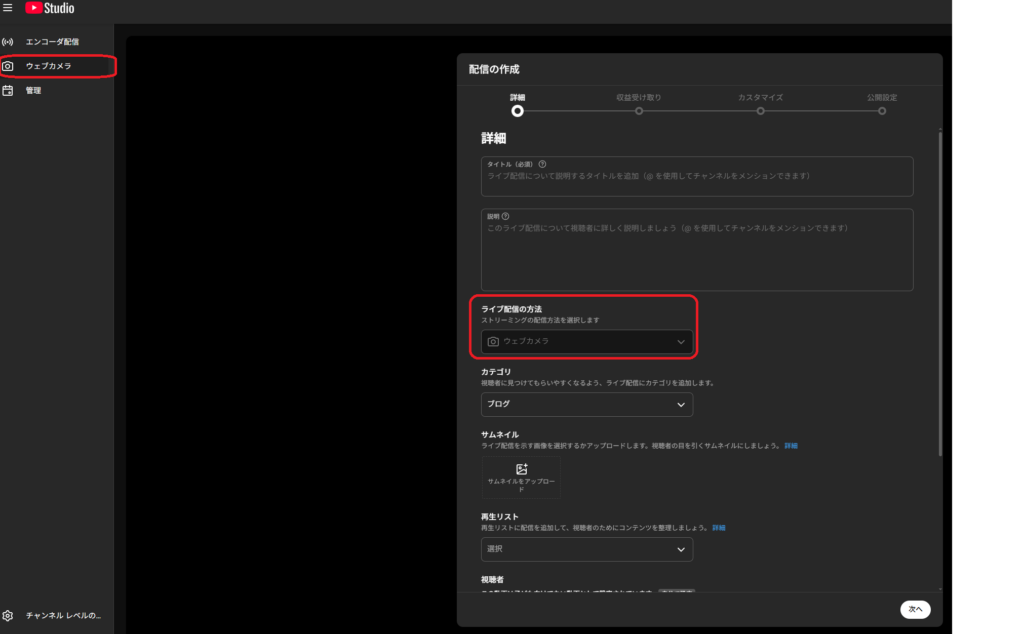The width and height of the screenshot is (1024, 634).
Task: Click the サムネイルをアップロード image icon
Action: (x=521, y=469)
